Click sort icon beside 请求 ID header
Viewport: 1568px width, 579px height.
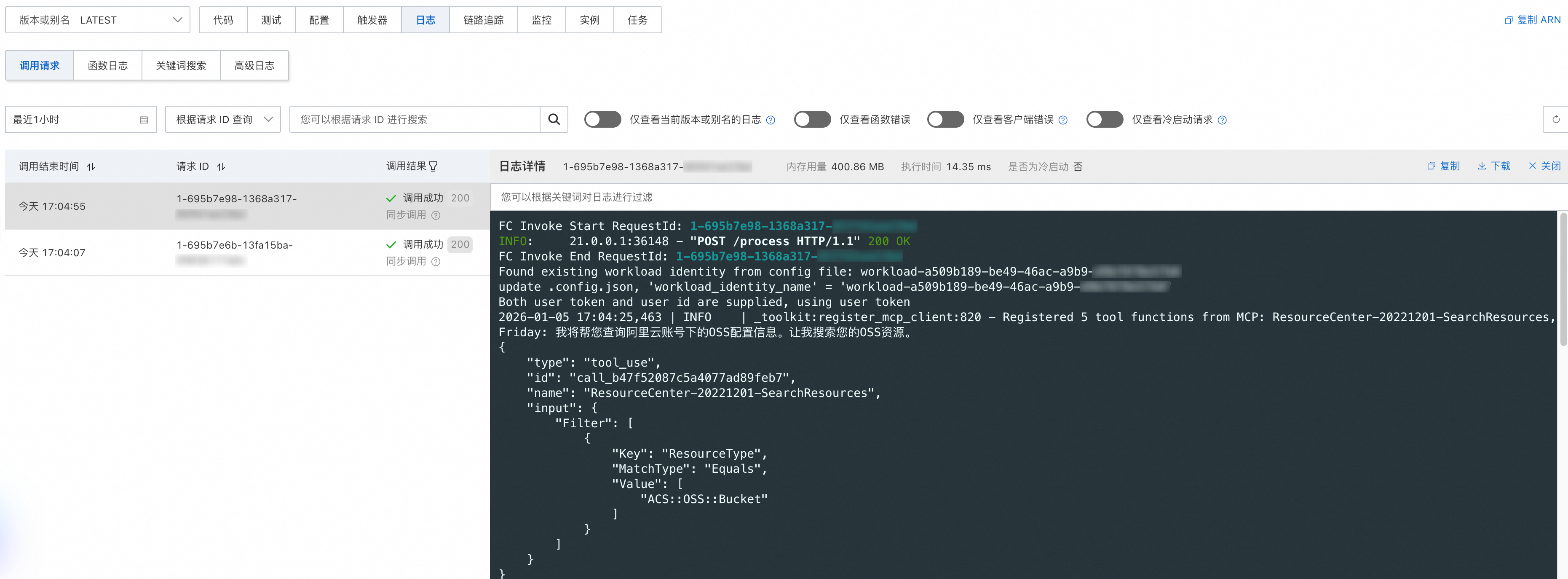(221, 167)
